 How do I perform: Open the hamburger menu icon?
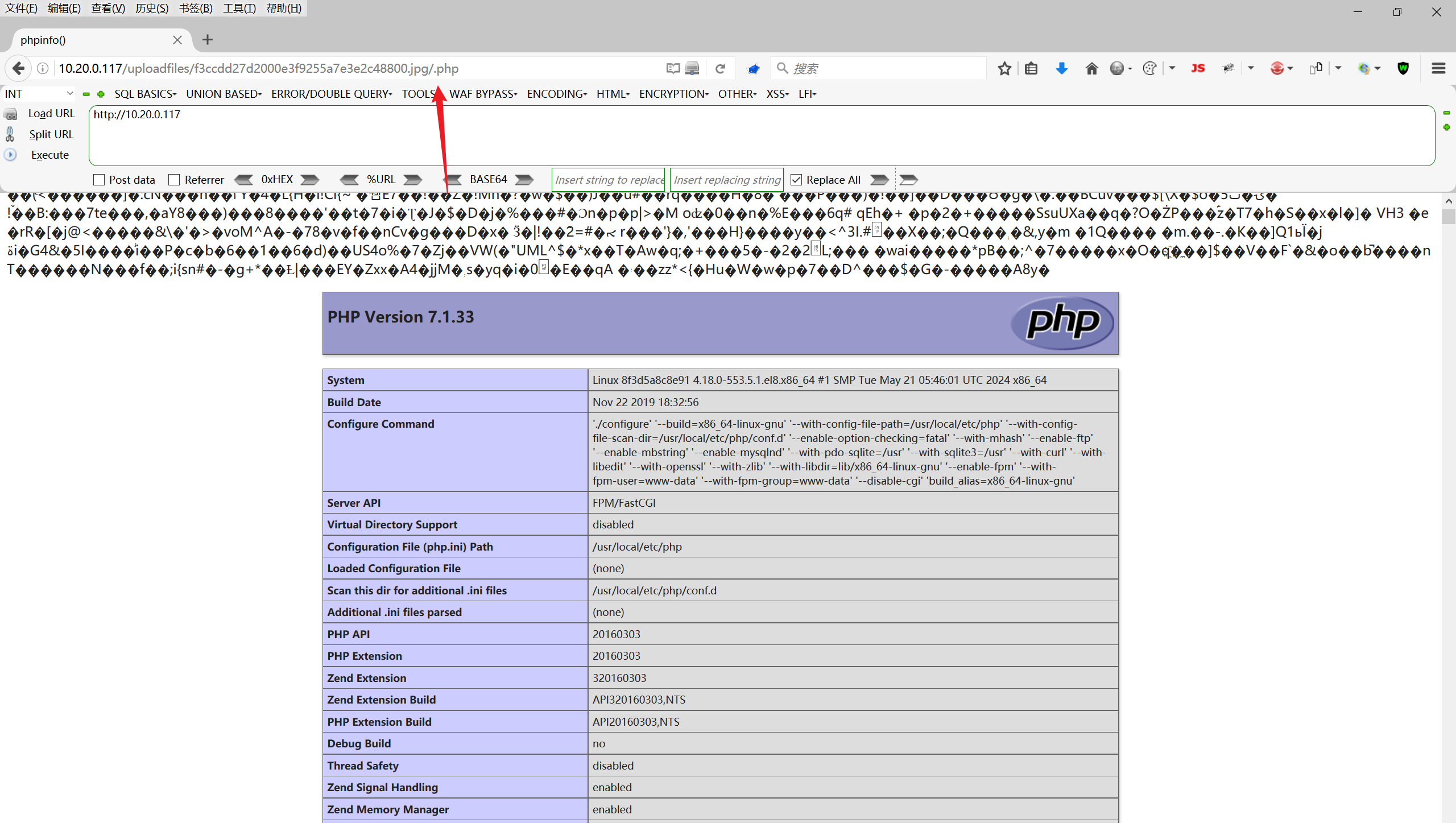pos(1438,69)
